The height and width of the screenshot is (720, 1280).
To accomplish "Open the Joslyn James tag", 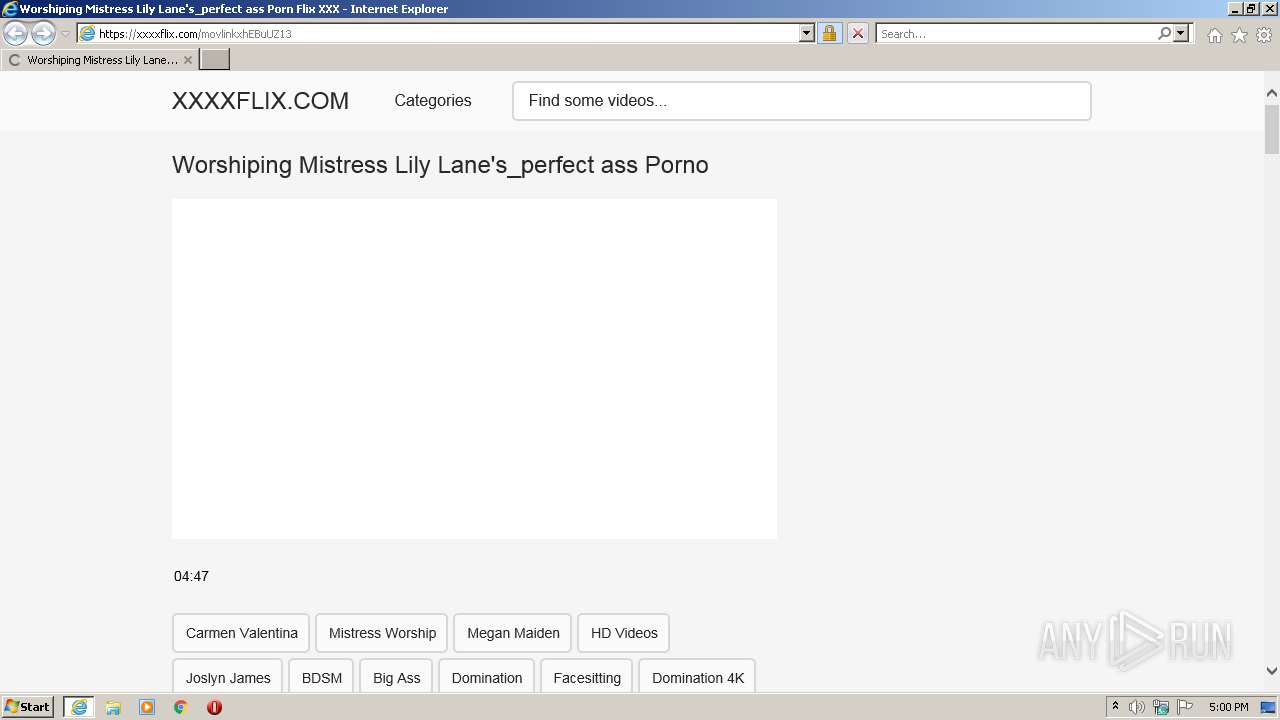I will click(228, 678).
